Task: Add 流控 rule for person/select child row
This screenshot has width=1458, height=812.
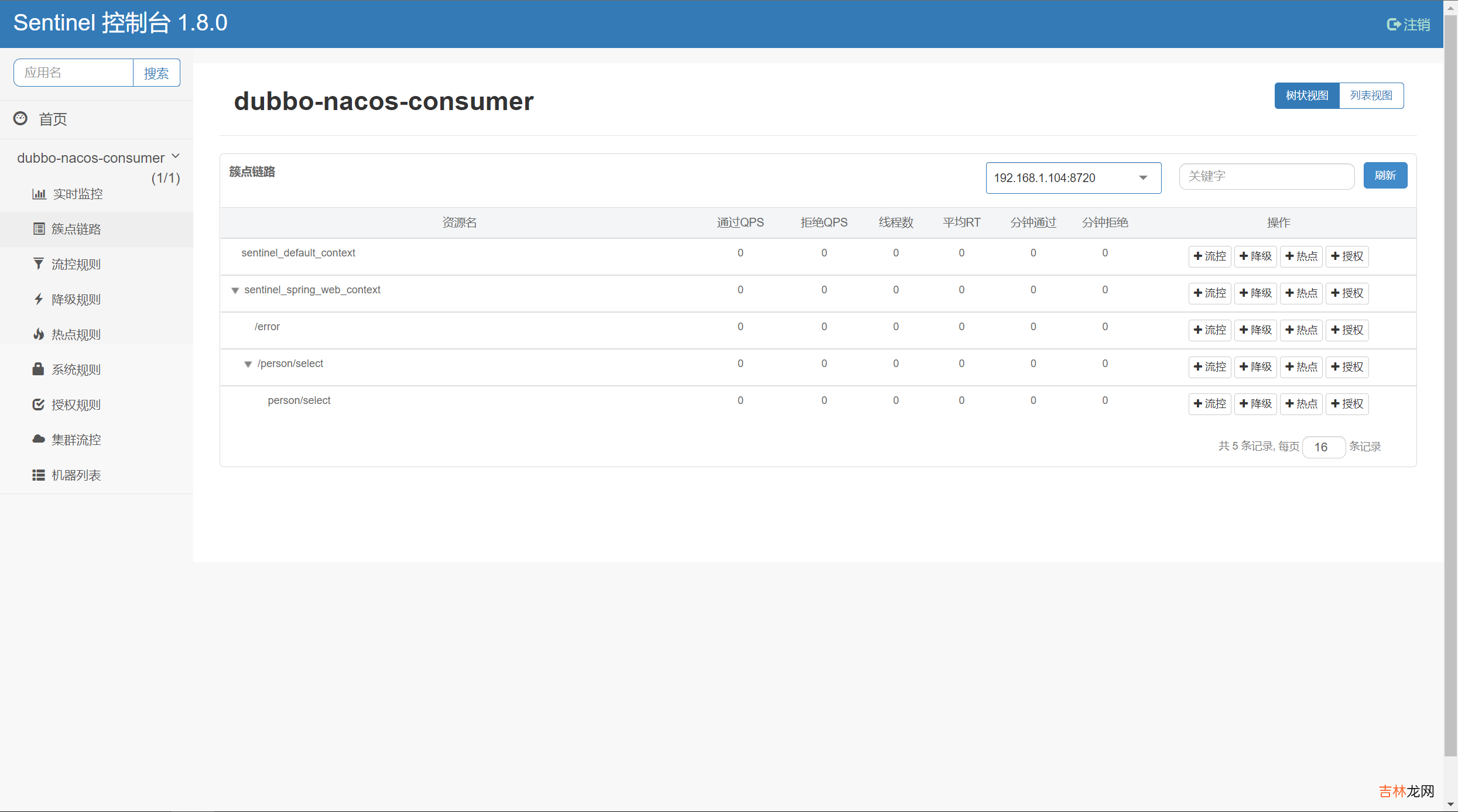Action: click(1210, 404)
